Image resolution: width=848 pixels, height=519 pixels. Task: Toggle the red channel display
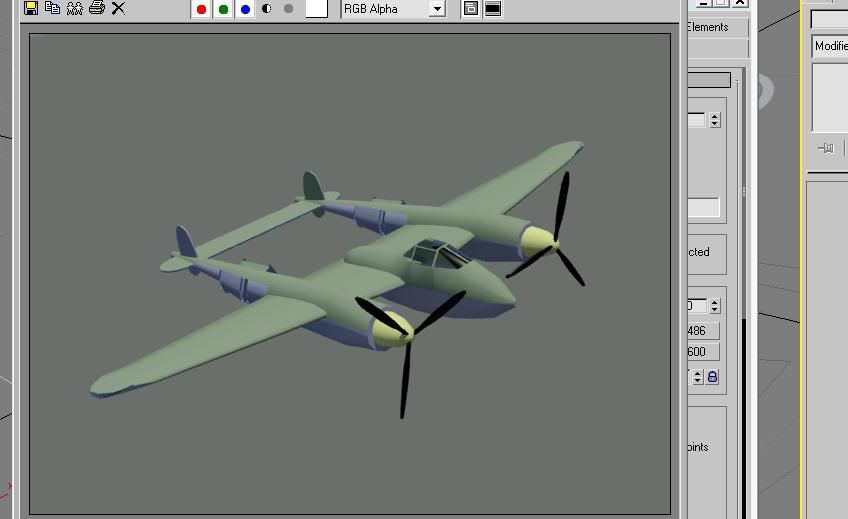click(x=201, y=9)
